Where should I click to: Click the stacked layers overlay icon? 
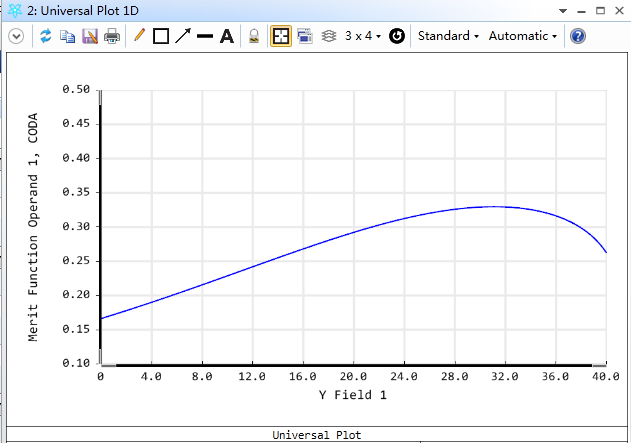329,36
